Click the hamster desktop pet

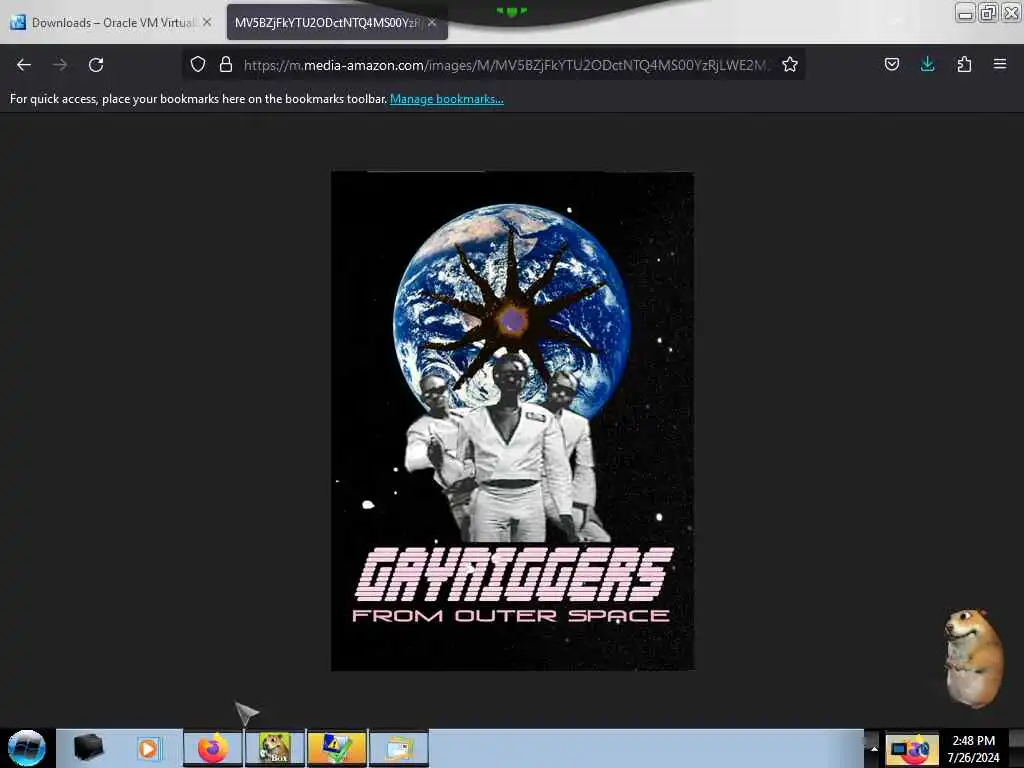(x=973, y=658)
